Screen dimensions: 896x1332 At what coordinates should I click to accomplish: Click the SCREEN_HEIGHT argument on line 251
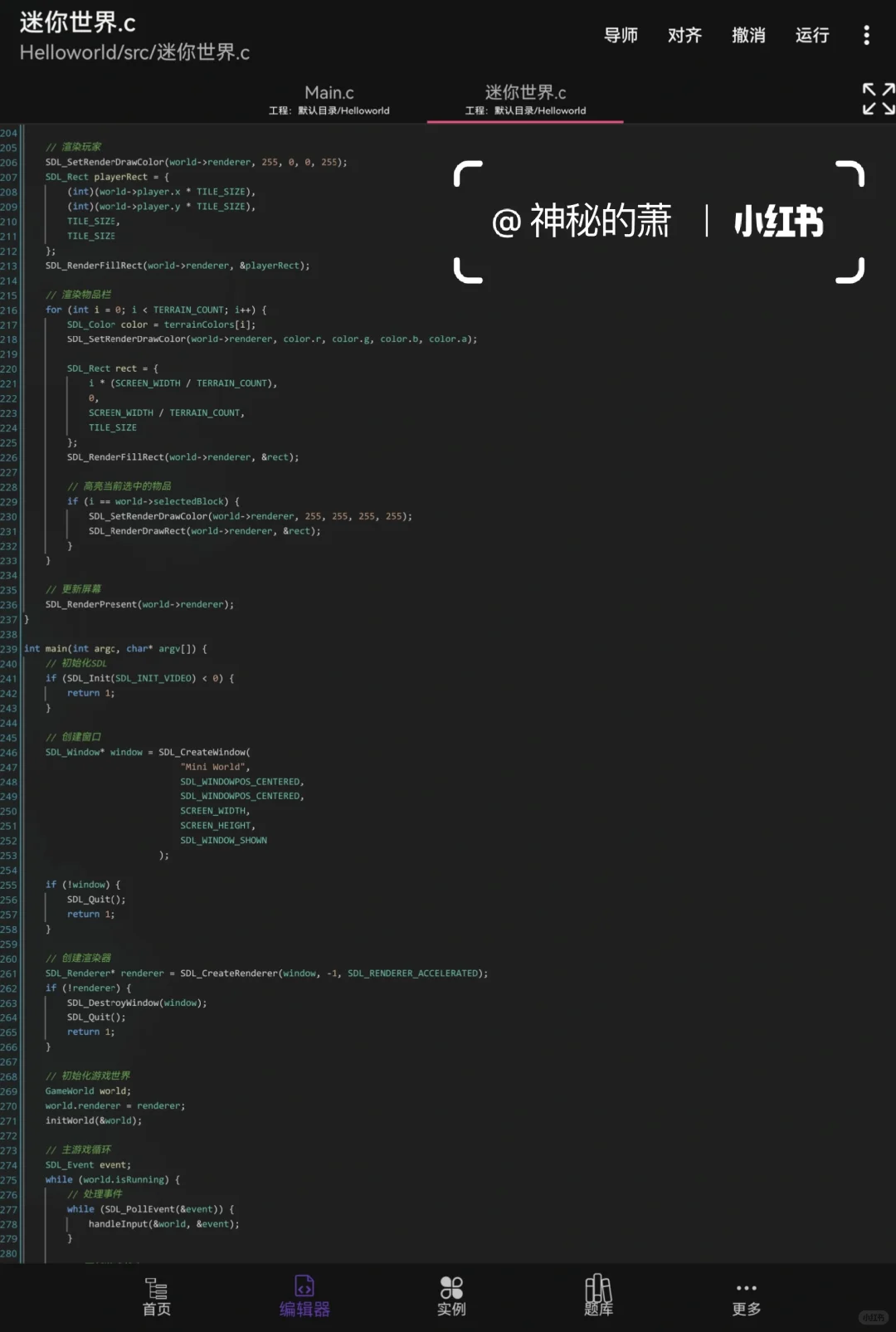click(217, 826)
